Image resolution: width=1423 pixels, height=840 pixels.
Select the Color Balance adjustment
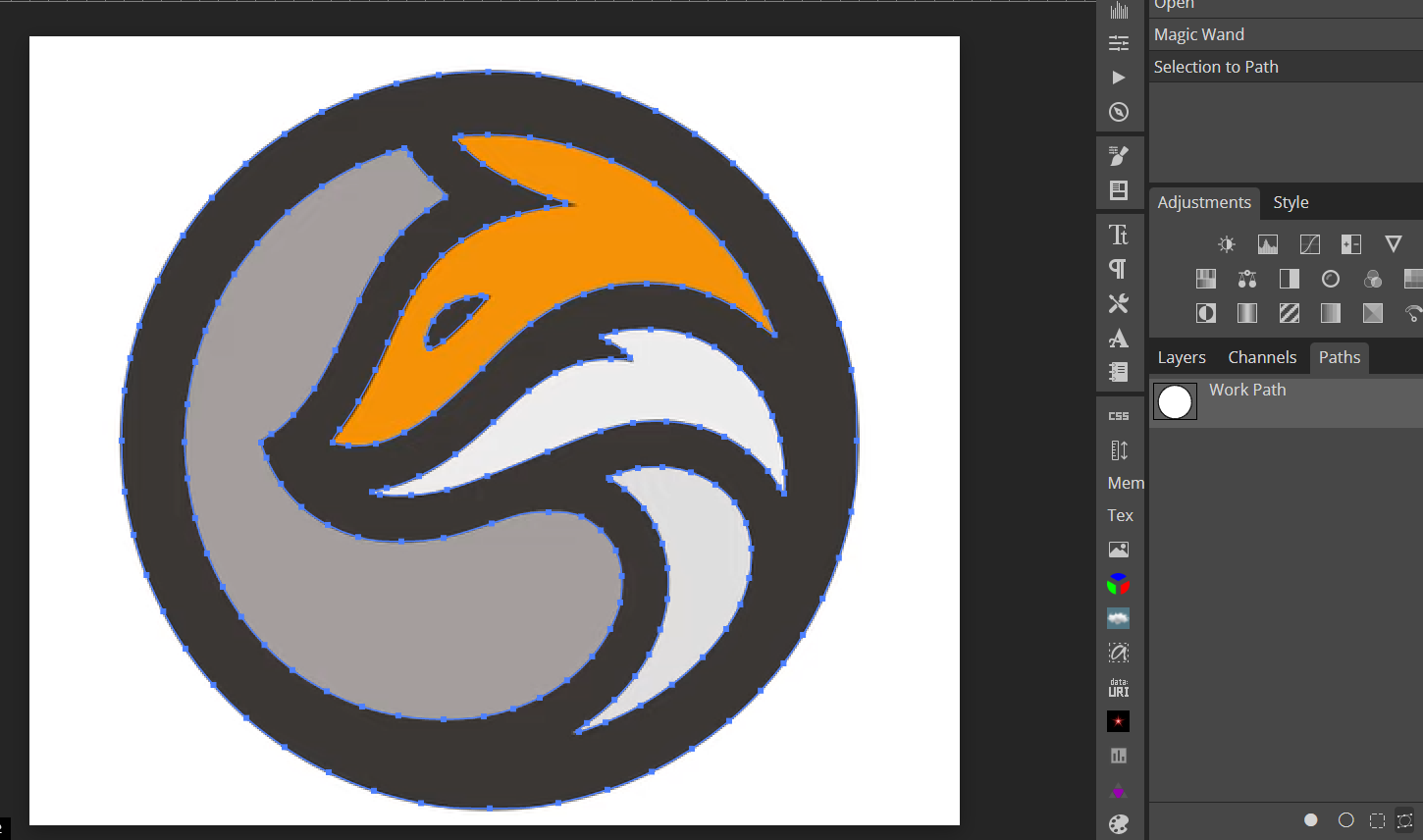[x=1247, y=278]
